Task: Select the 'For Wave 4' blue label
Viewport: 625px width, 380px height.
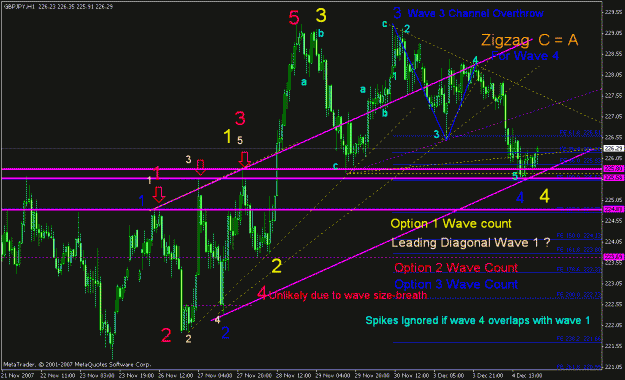Action: coord(525,55)
